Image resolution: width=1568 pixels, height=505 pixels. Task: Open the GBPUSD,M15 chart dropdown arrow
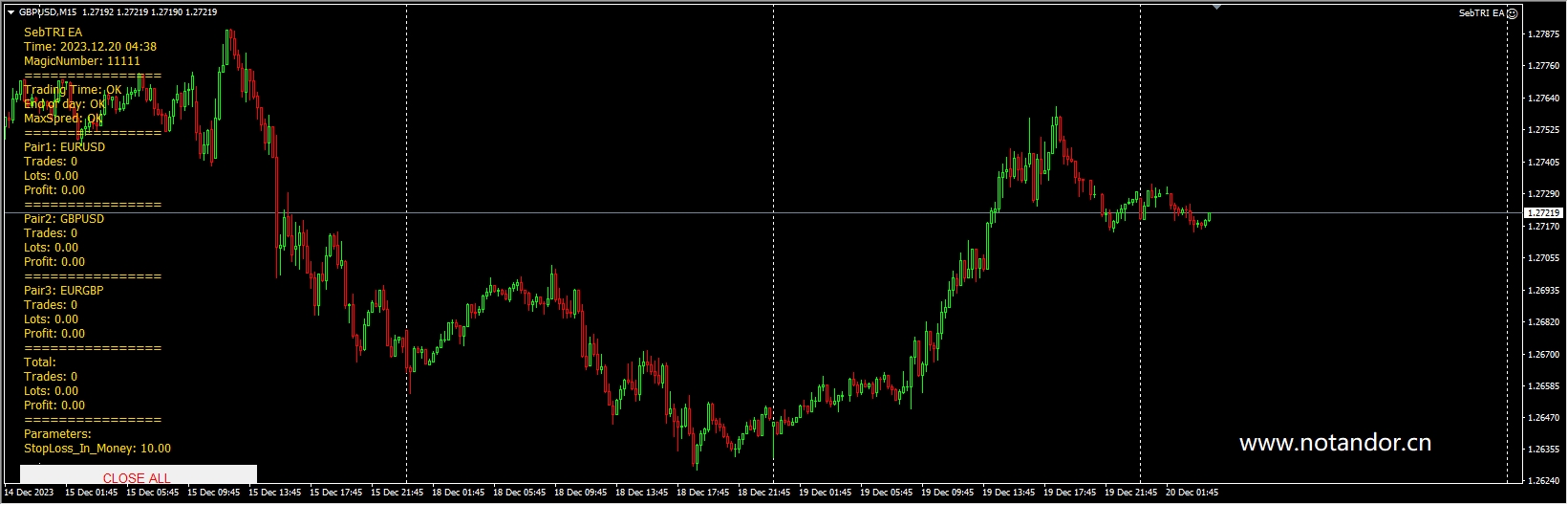pyautogui.click(x=11, y=12)
